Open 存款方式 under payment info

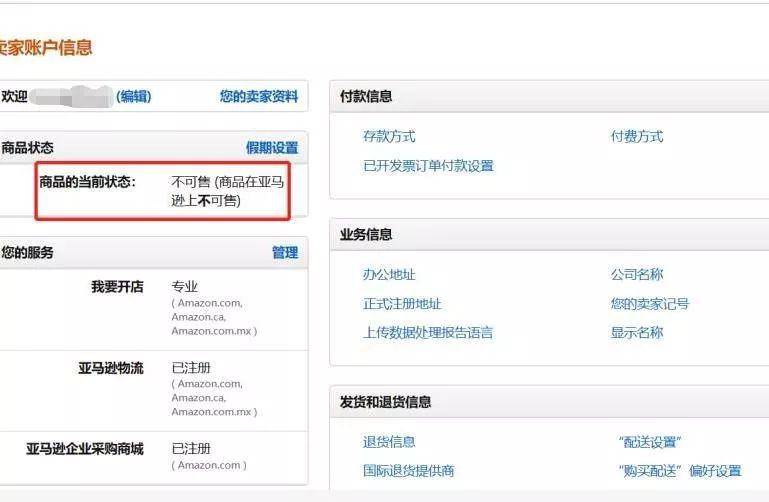[389, 136]
